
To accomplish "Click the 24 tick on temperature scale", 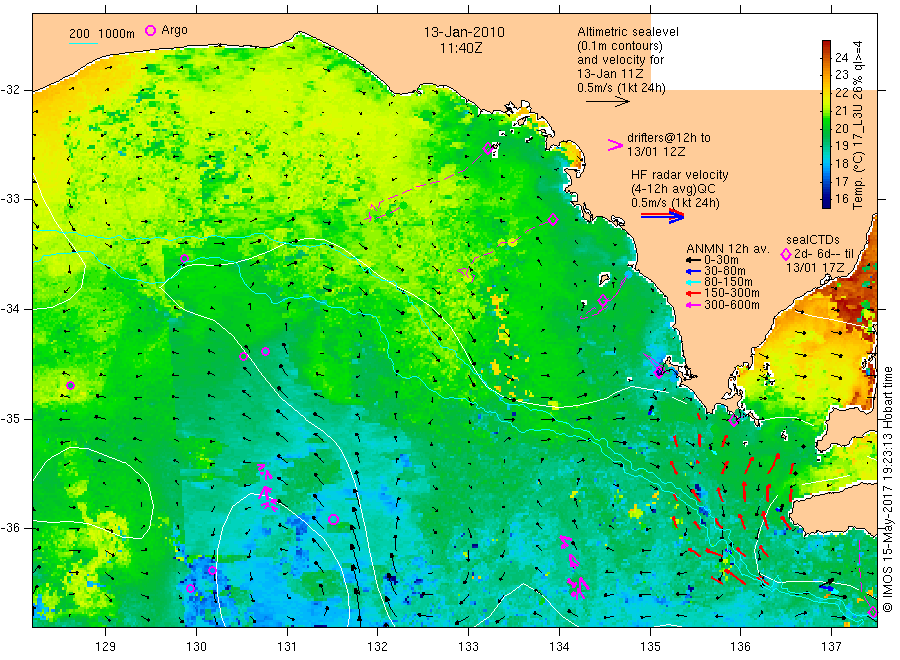I will tap(841, 57).
